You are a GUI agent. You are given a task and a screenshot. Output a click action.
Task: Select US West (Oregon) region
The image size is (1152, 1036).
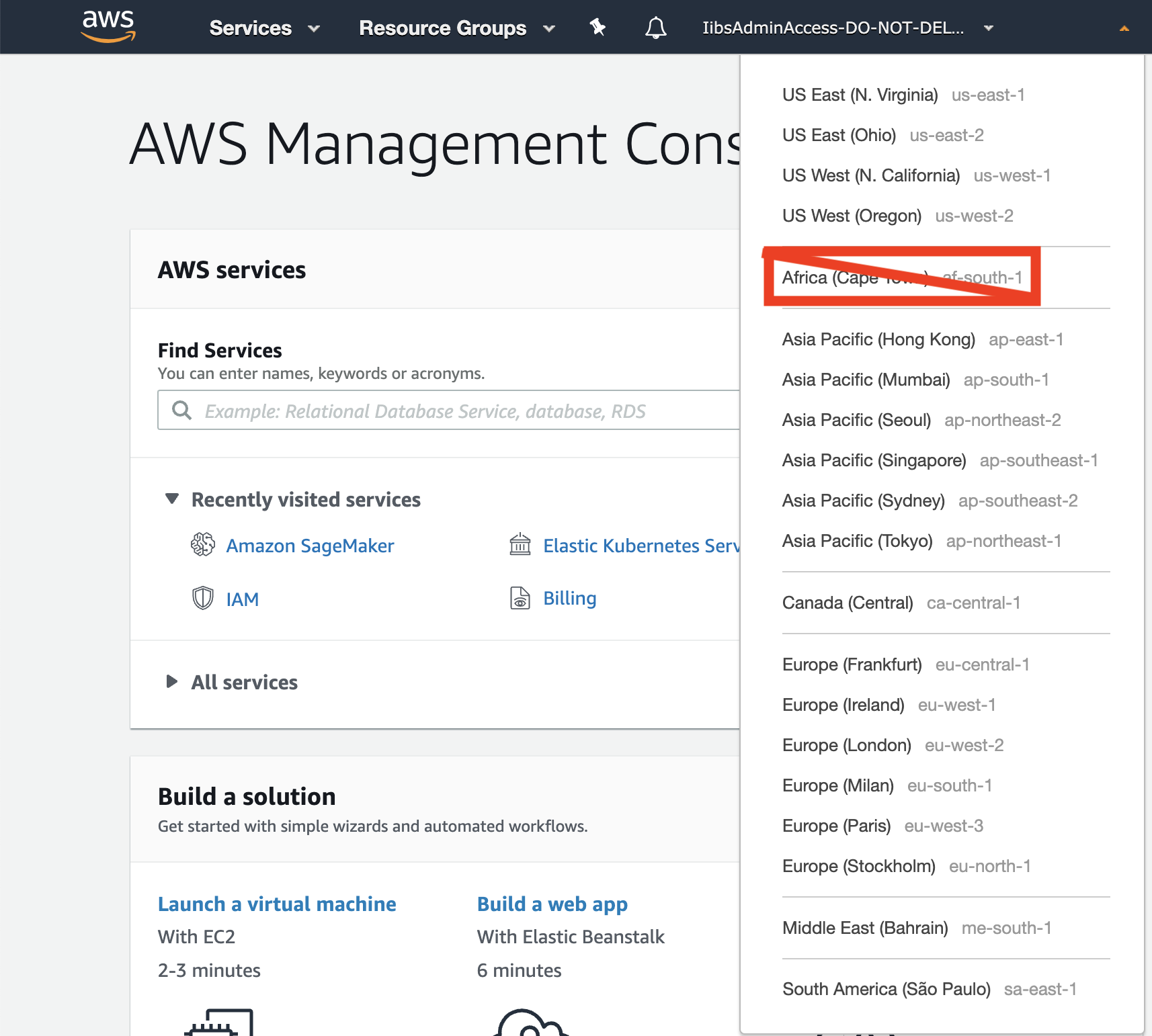click(x=897, y=216)
